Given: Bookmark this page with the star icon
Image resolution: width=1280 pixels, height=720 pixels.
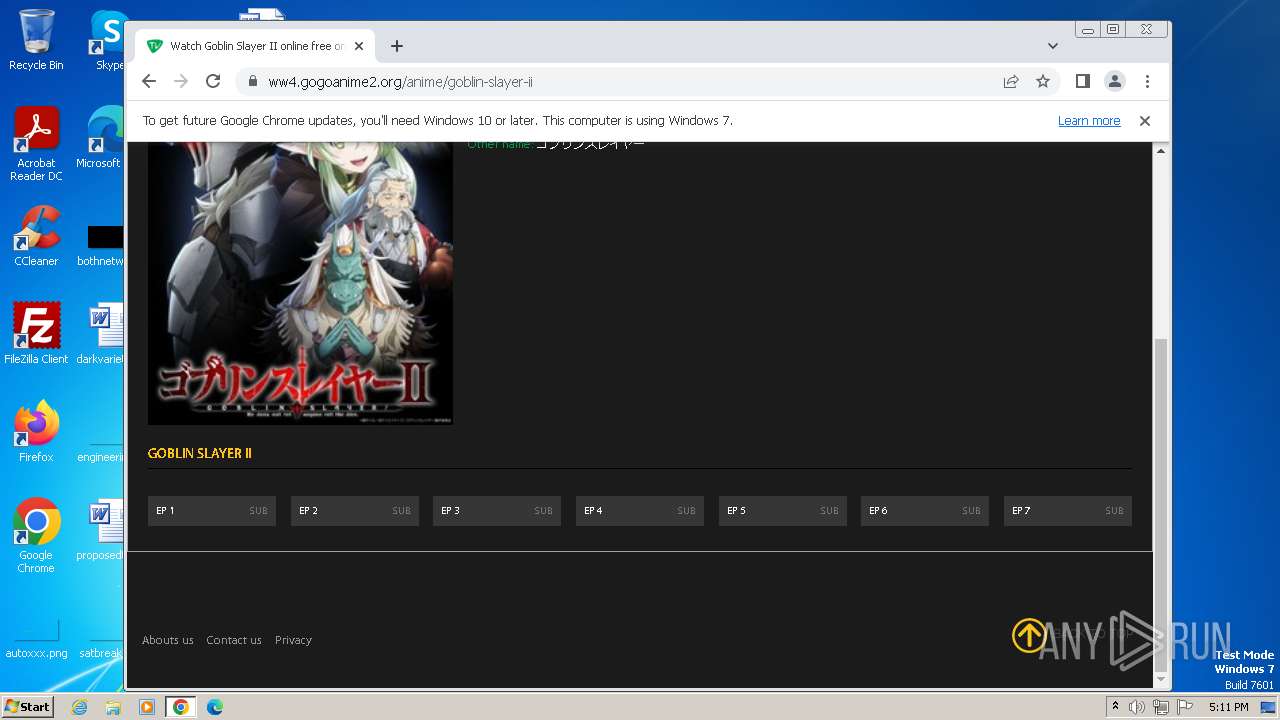Looking at the screenshot, I should [1043, 81].
